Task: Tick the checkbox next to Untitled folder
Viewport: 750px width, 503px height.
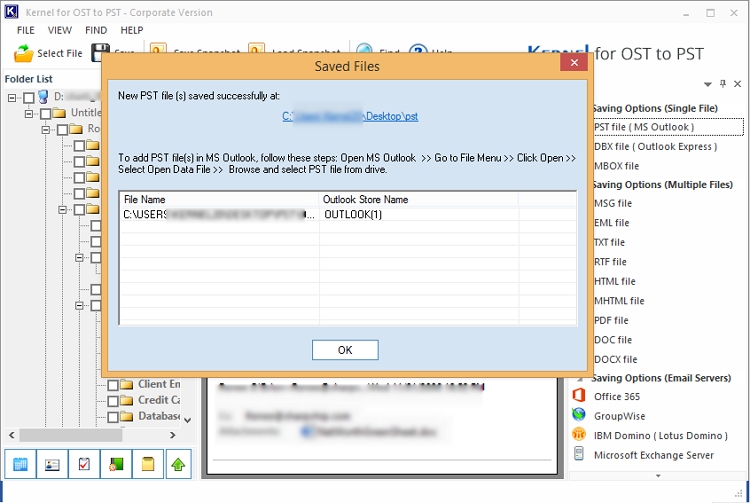Action: 45,114
